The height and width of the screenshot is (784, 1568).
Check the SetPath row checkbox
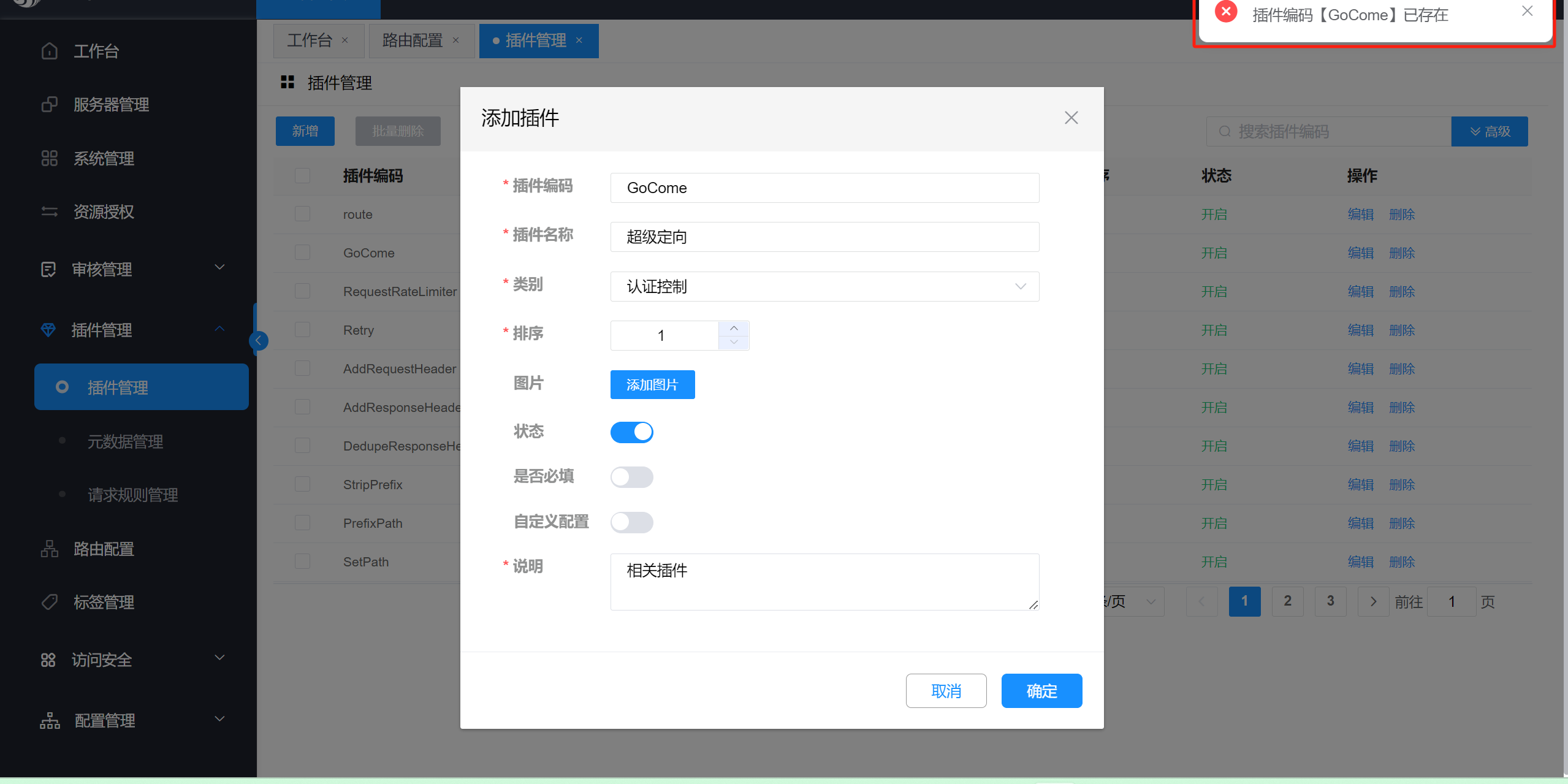tap(302, 561)
